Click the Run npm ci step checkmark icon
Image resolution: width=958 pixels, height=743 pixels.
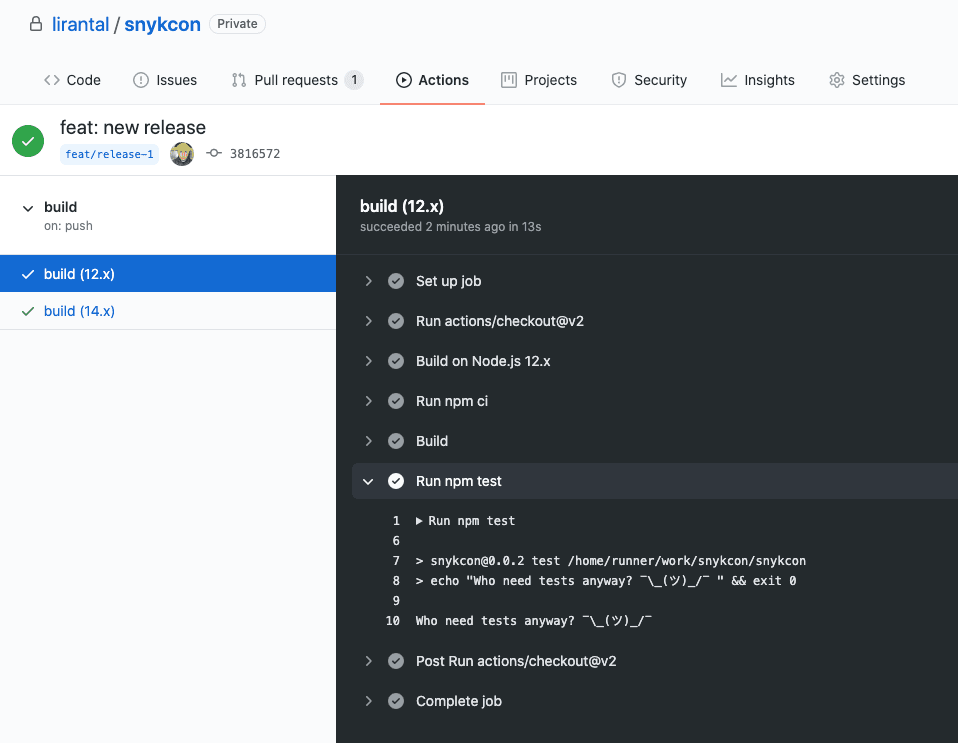tap(396, 401)
